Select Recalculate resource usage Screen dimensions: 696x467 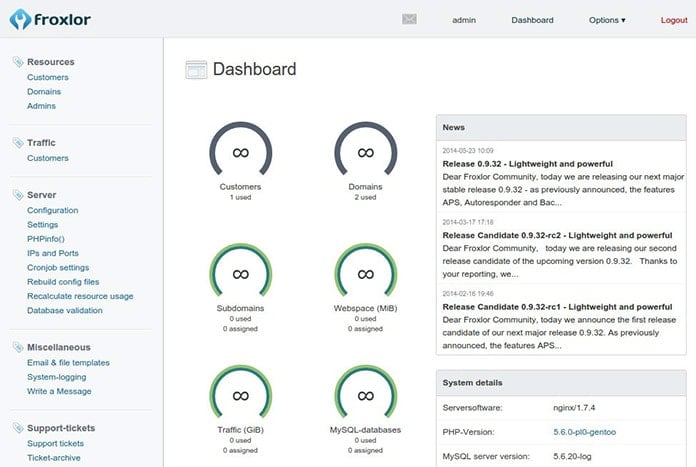coord(80,296)
